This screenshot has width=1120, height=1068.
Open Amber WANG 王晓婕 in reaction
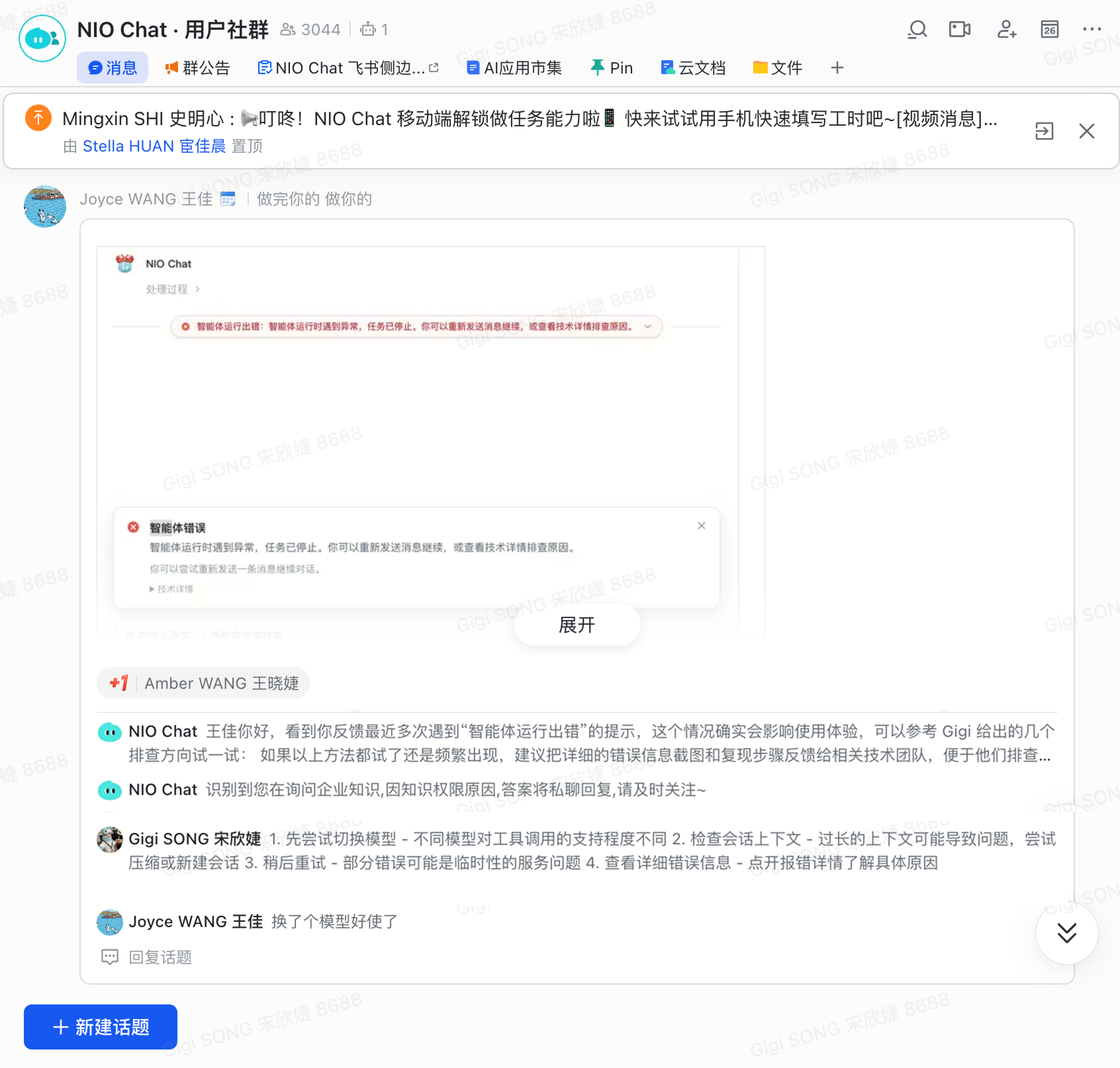tap(222, 683)
